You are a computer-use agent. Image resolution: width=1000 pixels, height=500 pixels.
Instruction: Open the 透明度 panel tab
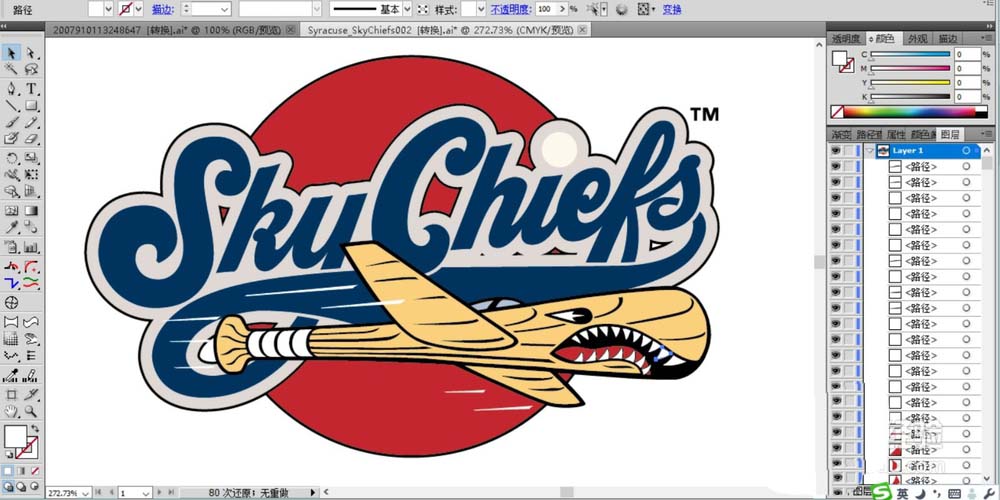pyautogui.click(x=846, y=39)
